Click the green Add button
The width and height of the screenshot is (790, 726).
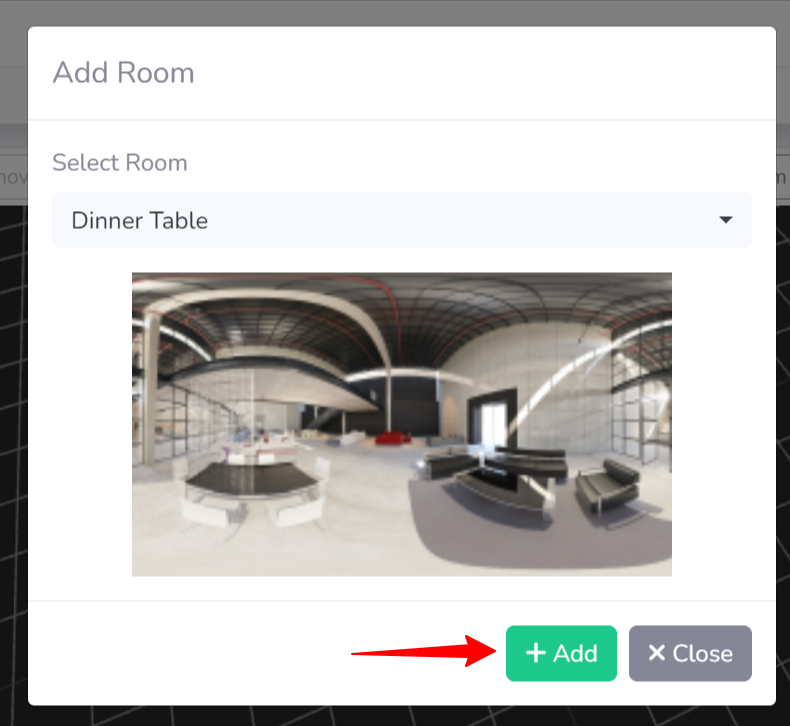561,653
